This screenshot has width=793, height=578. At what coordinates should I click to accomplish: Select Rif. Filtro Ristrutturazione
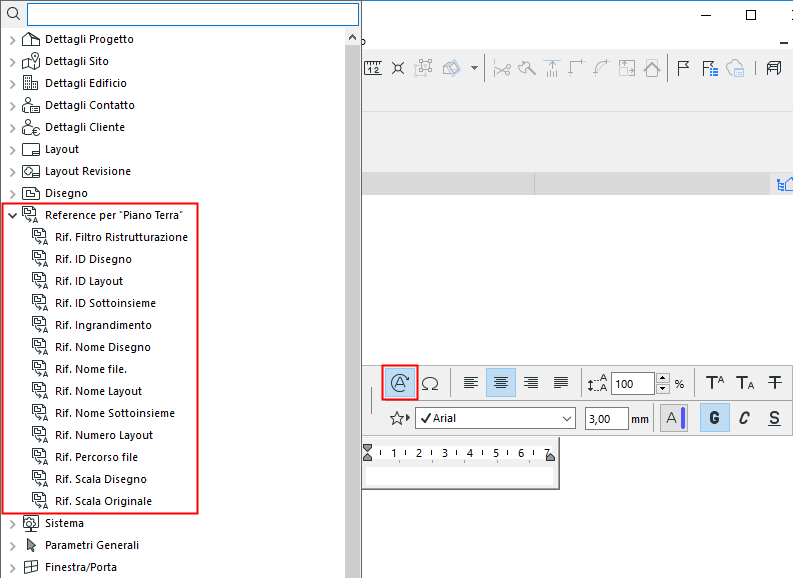[x=121, y=237]
